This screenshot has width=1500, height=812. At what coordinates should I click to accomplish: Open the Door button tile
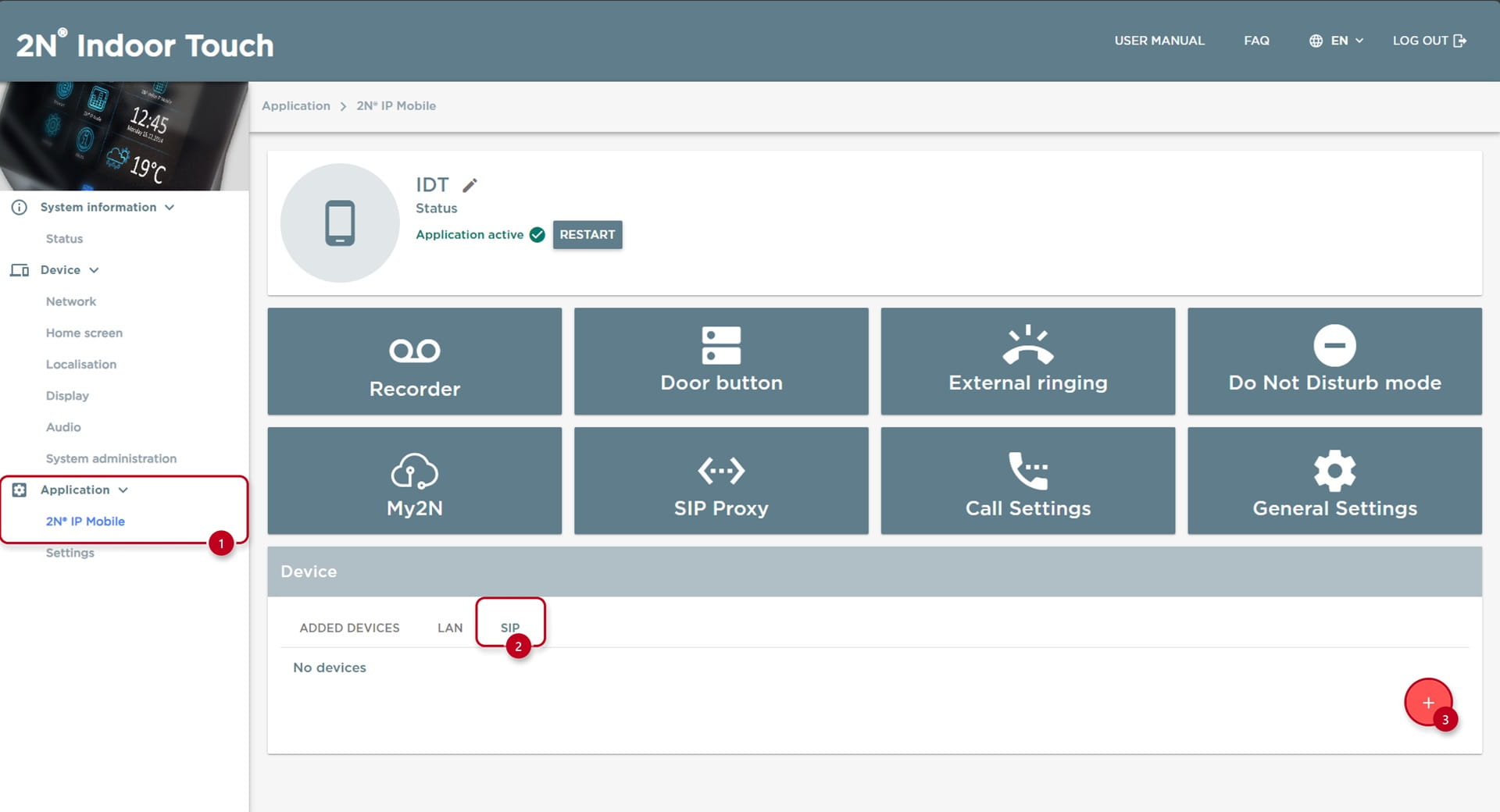click(721, 361)
